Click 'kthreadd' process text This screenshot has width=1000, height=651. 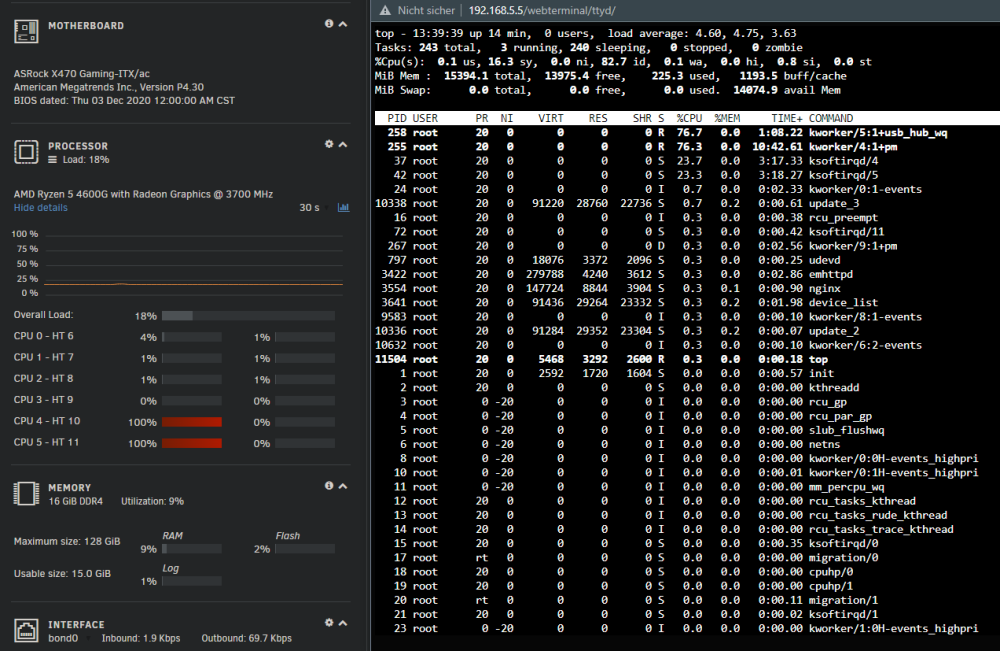pyautogui.click(x=834, y=388)
